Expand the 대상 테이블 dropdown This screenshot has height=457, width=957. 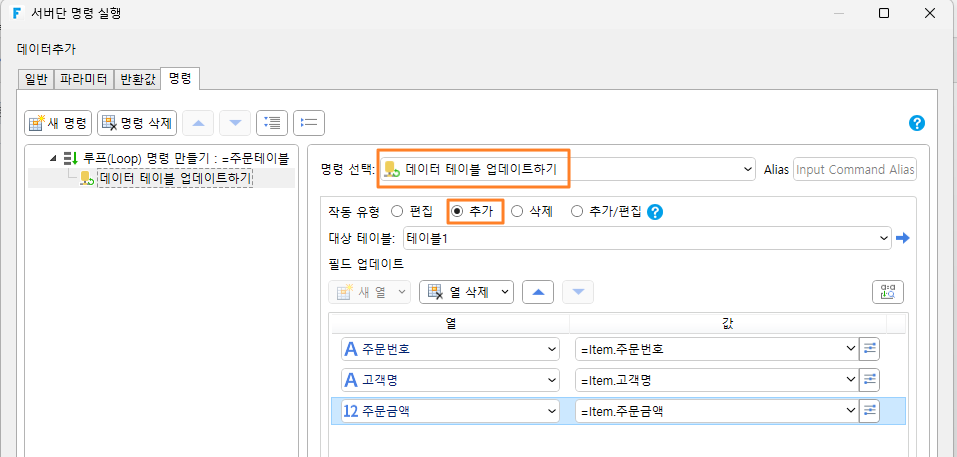[x=647, y=238]
